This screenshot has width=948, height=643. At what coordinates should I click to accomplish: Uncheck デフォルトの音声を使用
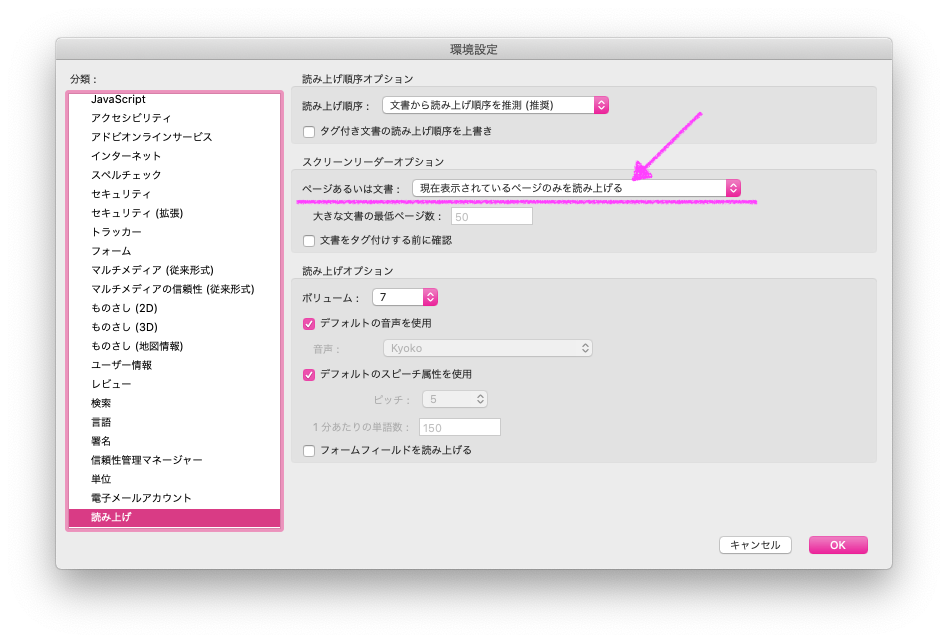click(x=309, y=324)
